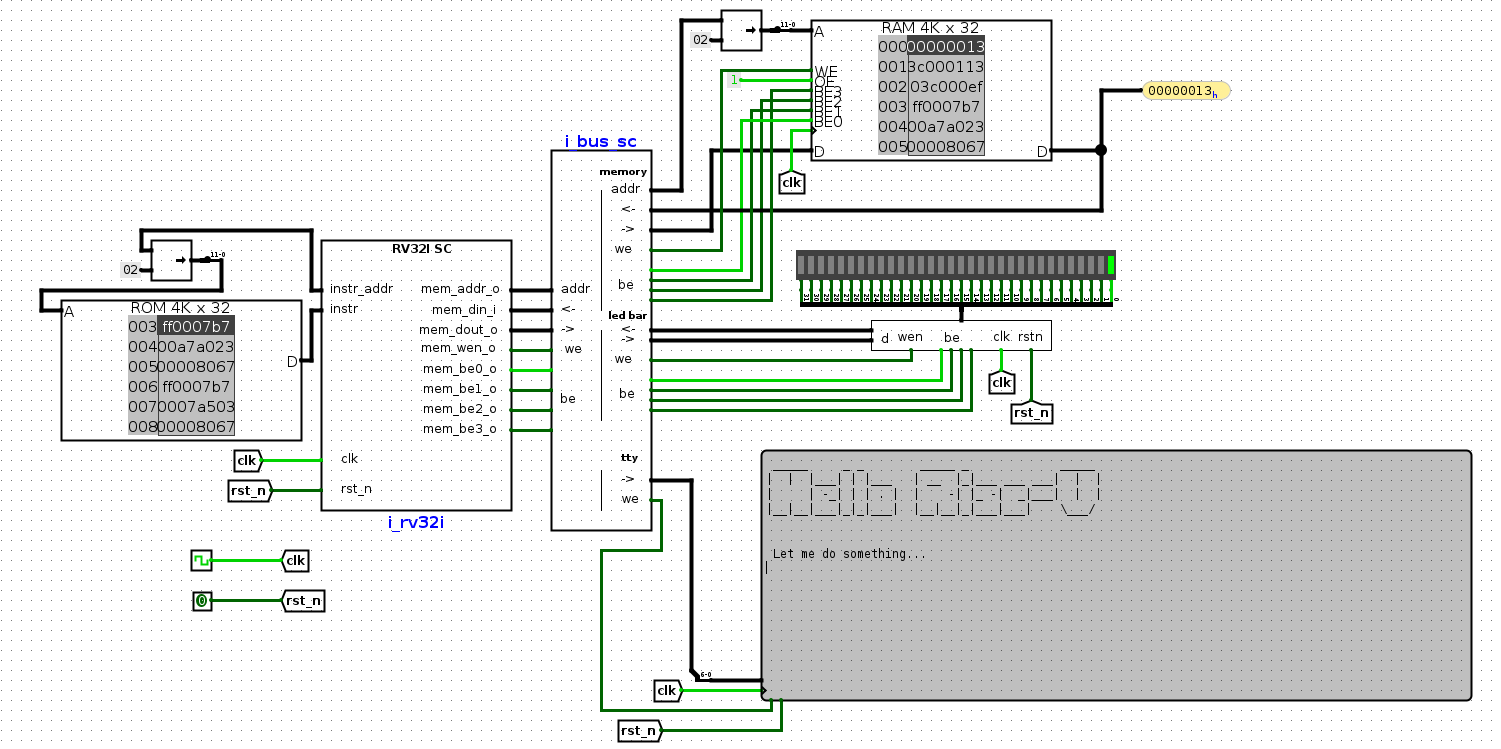Viewport: 1501px width, 749px height.
Task: Click the 'led bar' section label in bus block
Action: [x=628, y=315]
